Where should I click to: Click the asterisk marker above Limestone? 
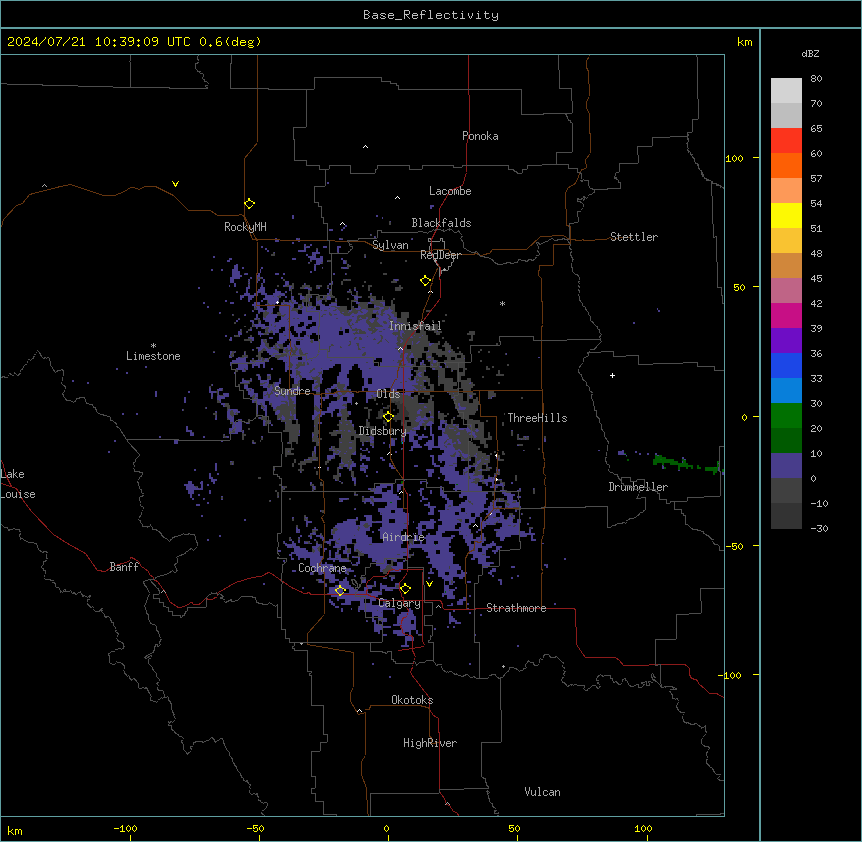pyautogui.click(x=153, y=346)
